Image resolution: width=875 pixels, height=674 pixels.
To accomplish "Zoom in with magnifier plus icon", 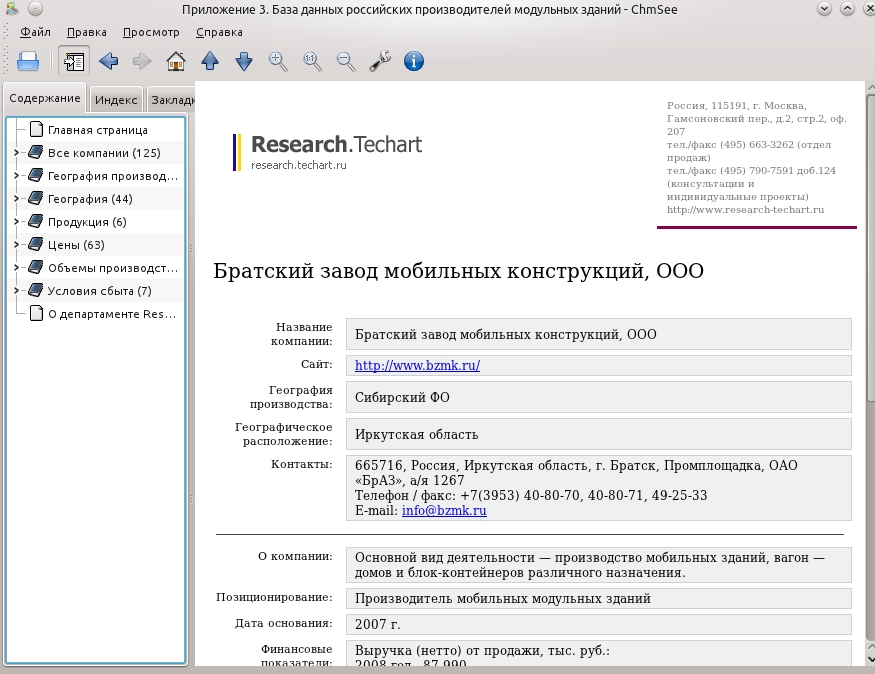I will tap(278, 61).
